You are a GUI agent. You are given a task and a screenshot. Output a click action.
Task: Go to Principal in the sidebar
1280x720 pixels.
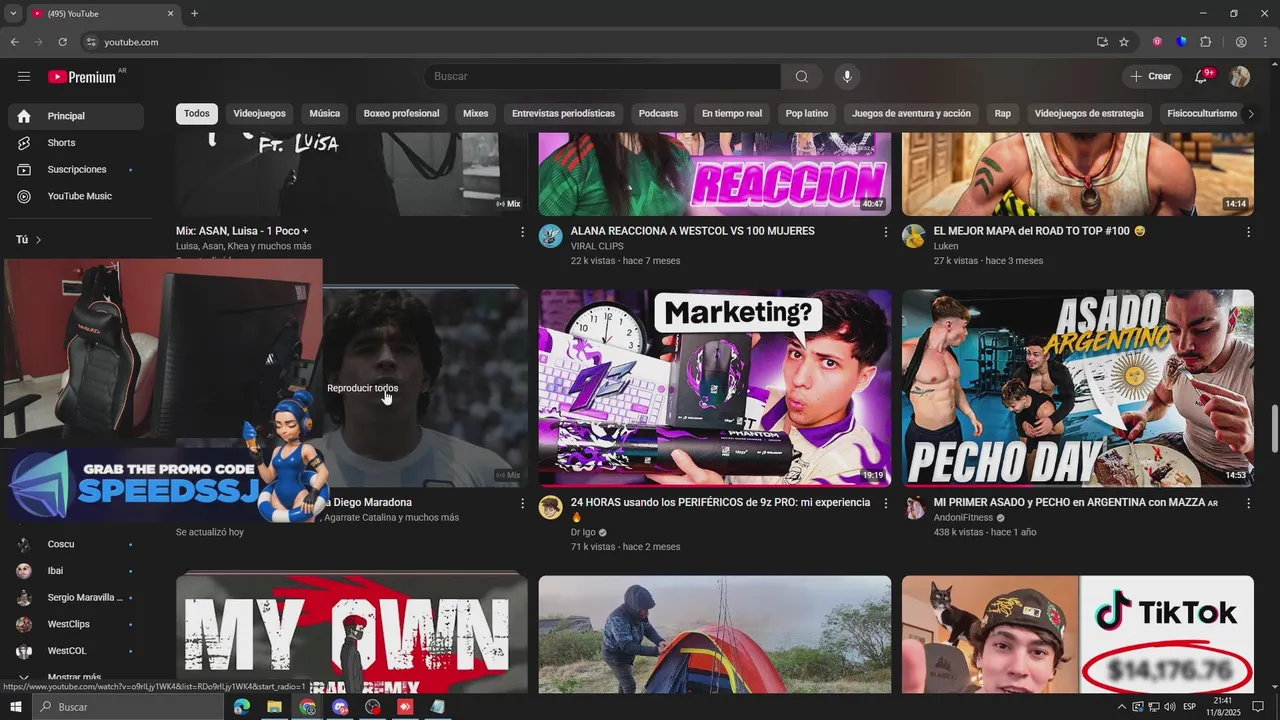tap(76, 116)
